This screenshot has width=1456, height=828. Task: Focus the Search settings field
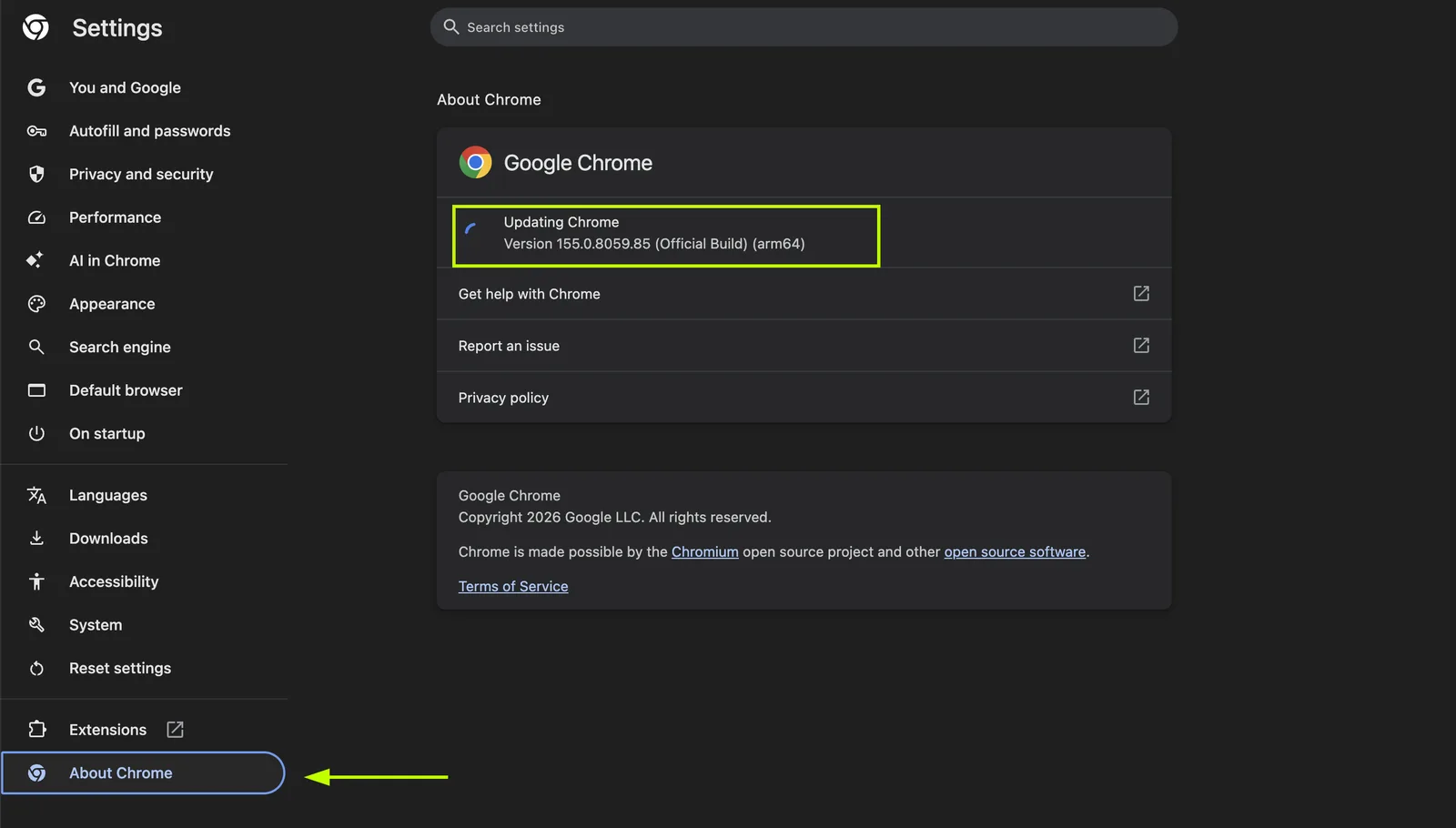click(x=804, y=27)
